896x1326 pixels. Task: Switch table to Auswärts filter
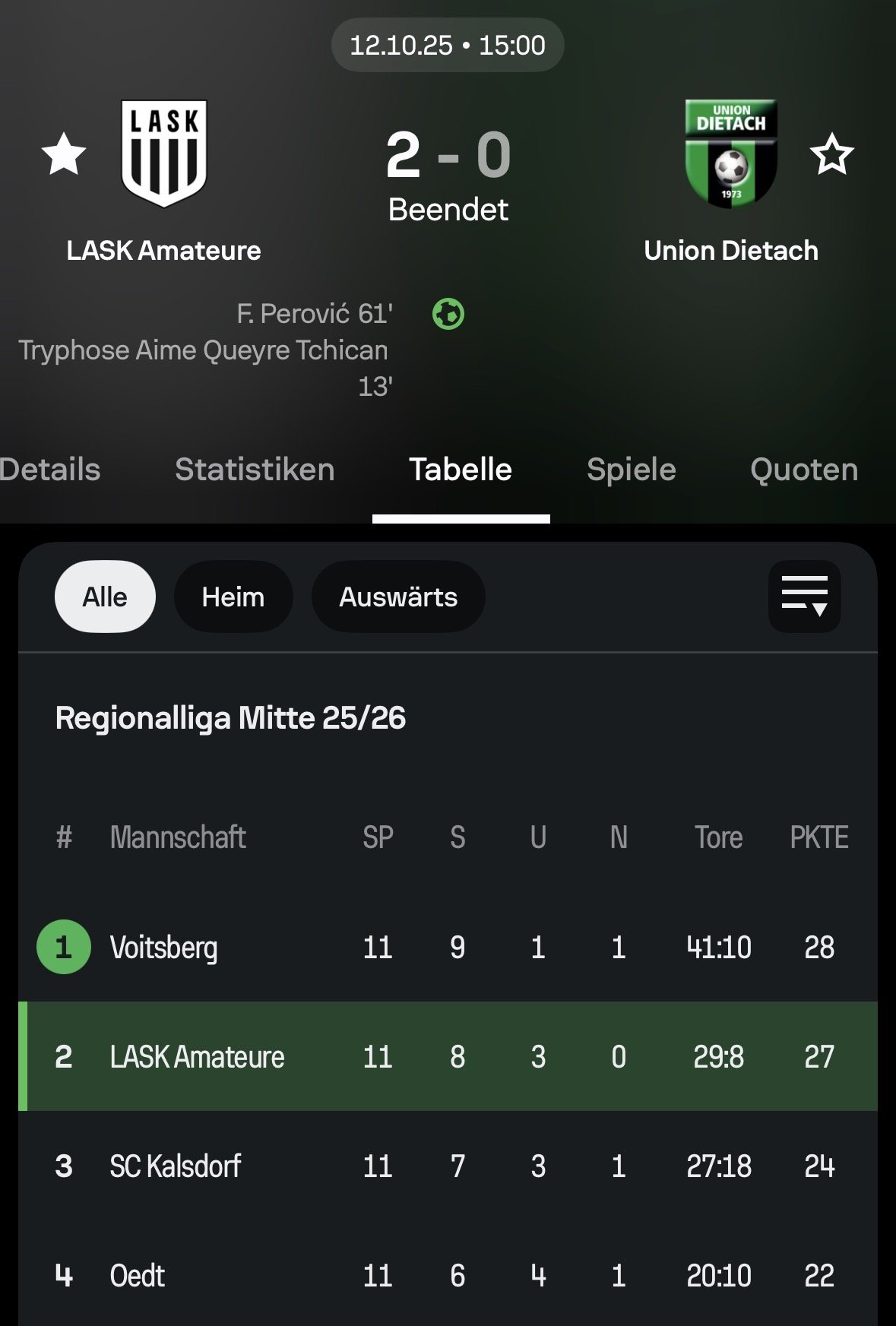pos(398,597)
